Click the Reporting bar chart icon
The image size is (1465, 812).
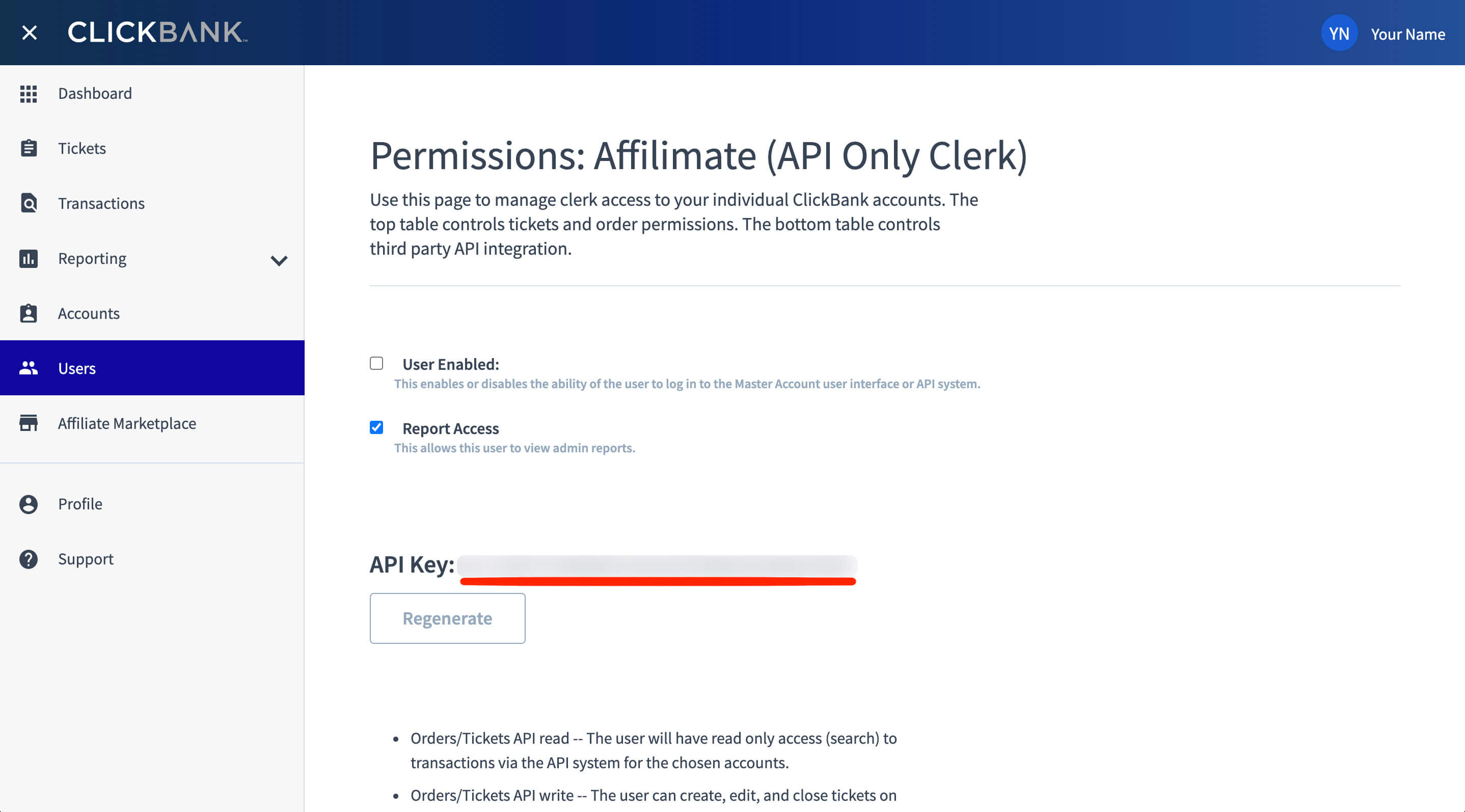click(29, 259)
